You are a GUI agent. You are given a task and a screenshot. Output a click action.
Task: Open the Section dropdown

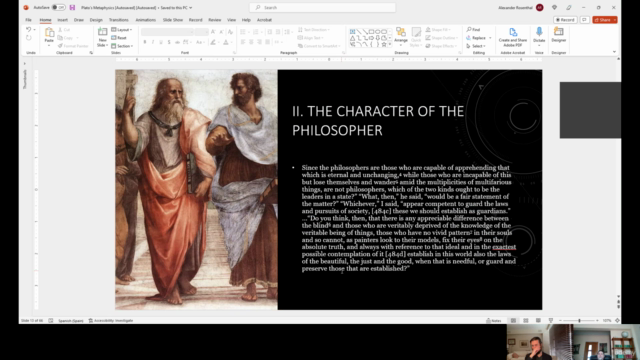click(x=122, y=46)
